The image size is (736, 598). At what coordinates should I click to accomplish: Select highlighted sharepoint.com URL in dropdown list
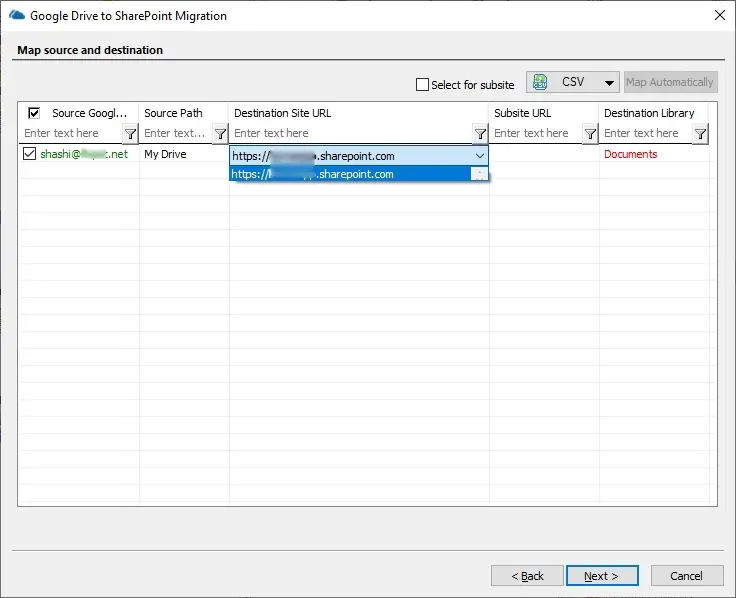[351, 174]
